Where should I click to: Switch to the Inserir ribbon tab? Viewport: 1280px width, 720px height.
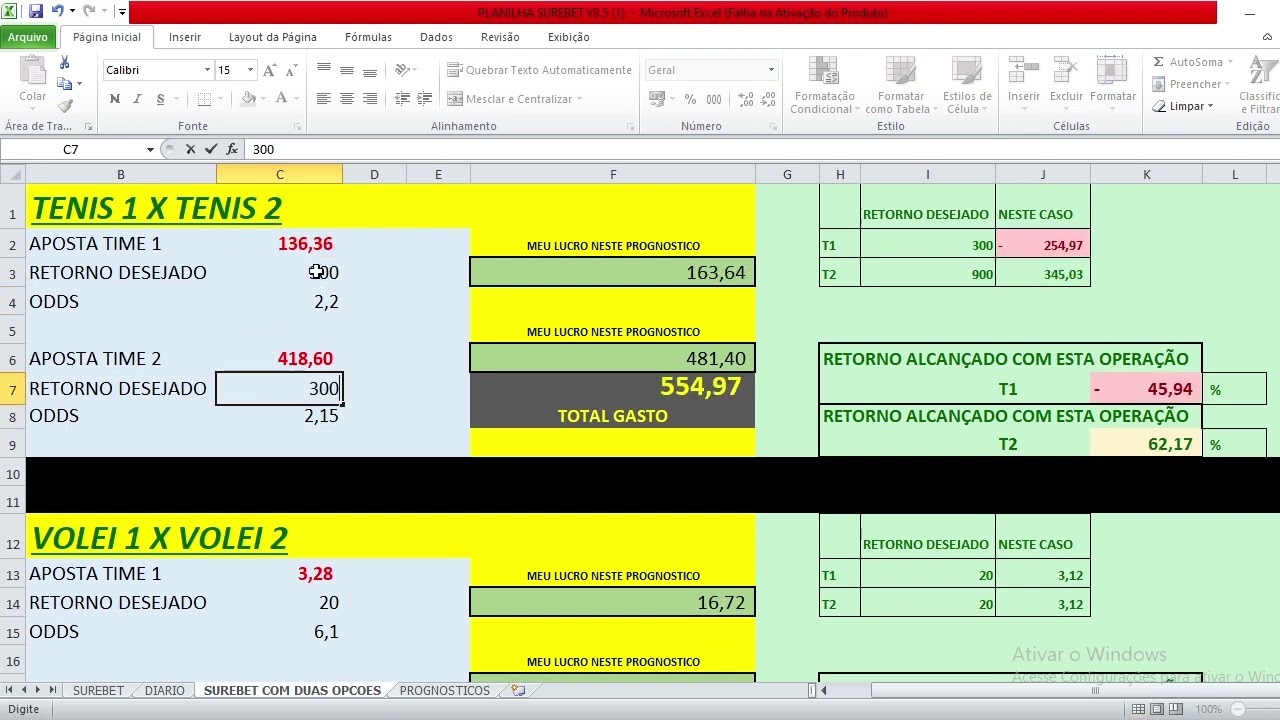point(185,37)
